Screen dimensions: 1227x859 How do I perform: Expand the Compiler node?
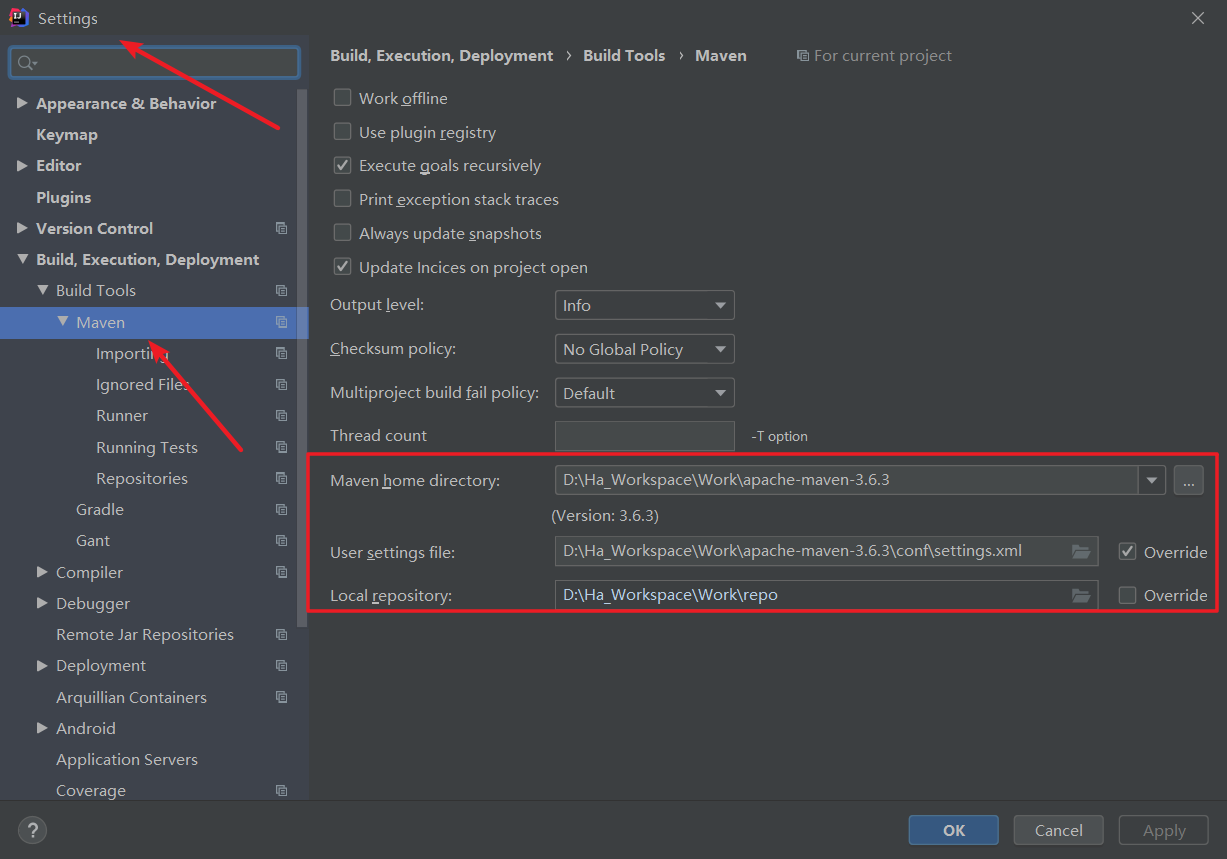click(x=42, y=572)
